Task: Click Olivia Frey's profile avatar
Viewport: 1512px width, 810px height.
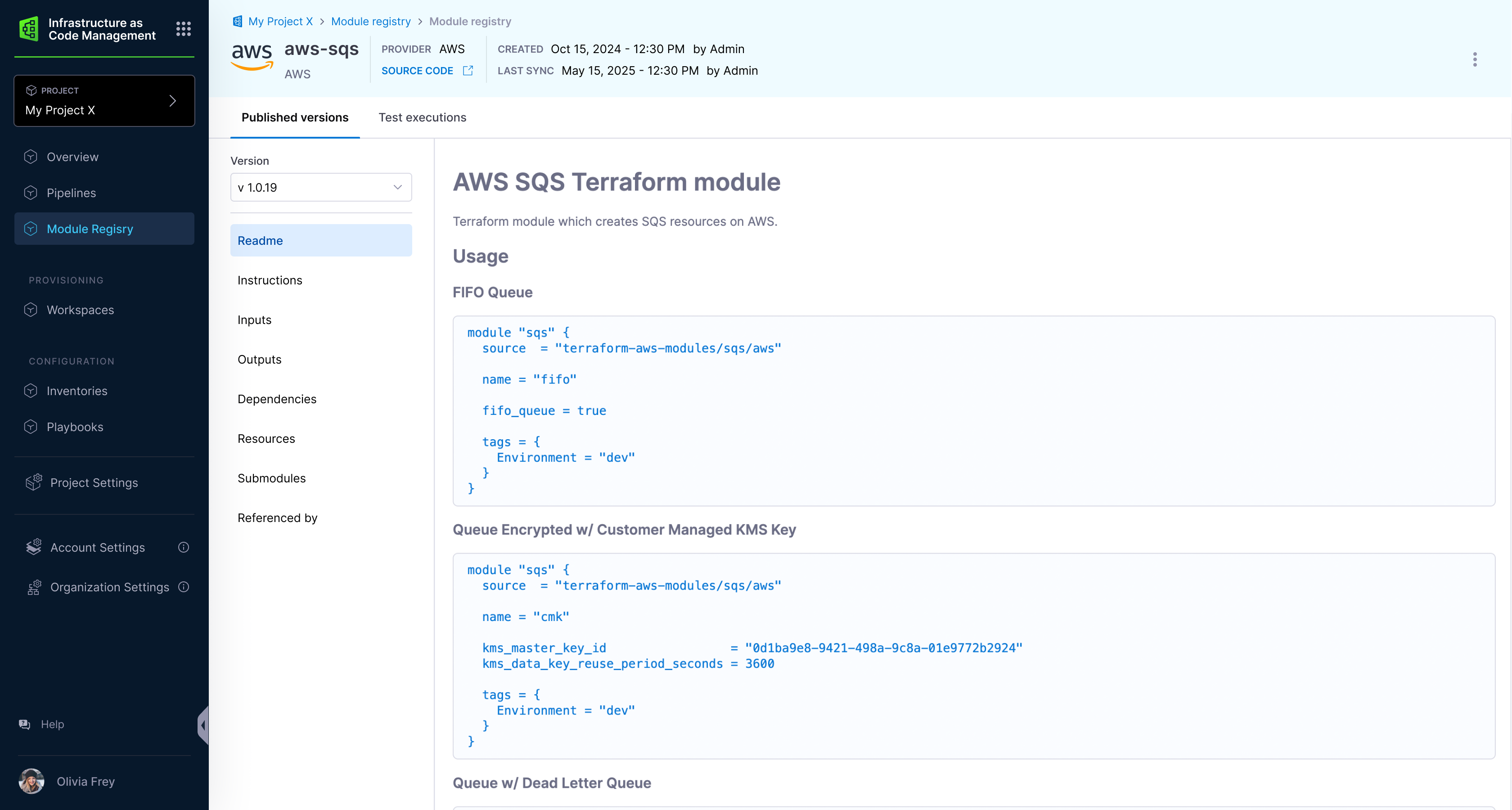Action: pyautogui.click(x=31, y=781)
